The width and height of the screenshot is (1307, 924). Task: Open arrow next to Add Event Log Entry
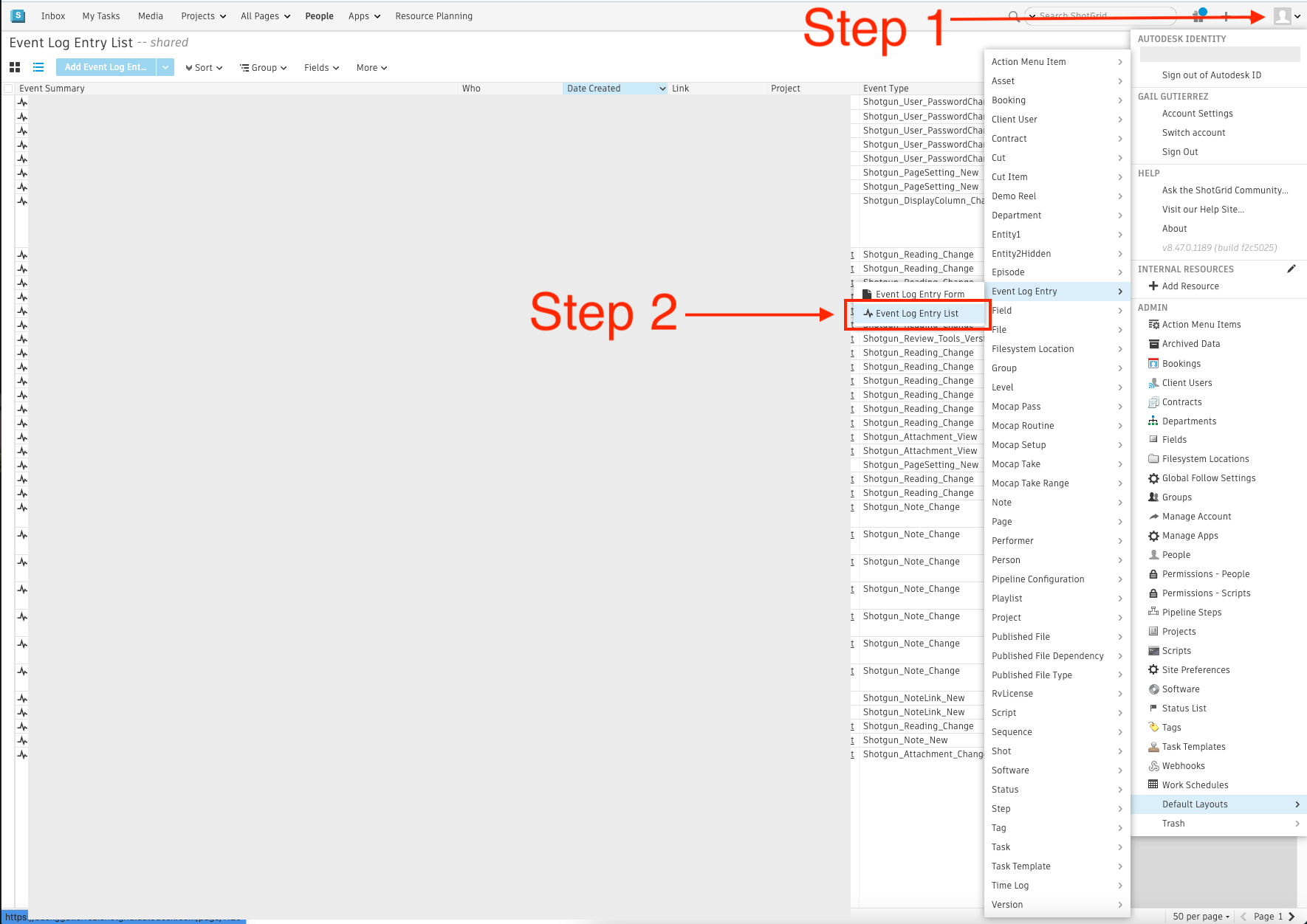click(165, 67)
